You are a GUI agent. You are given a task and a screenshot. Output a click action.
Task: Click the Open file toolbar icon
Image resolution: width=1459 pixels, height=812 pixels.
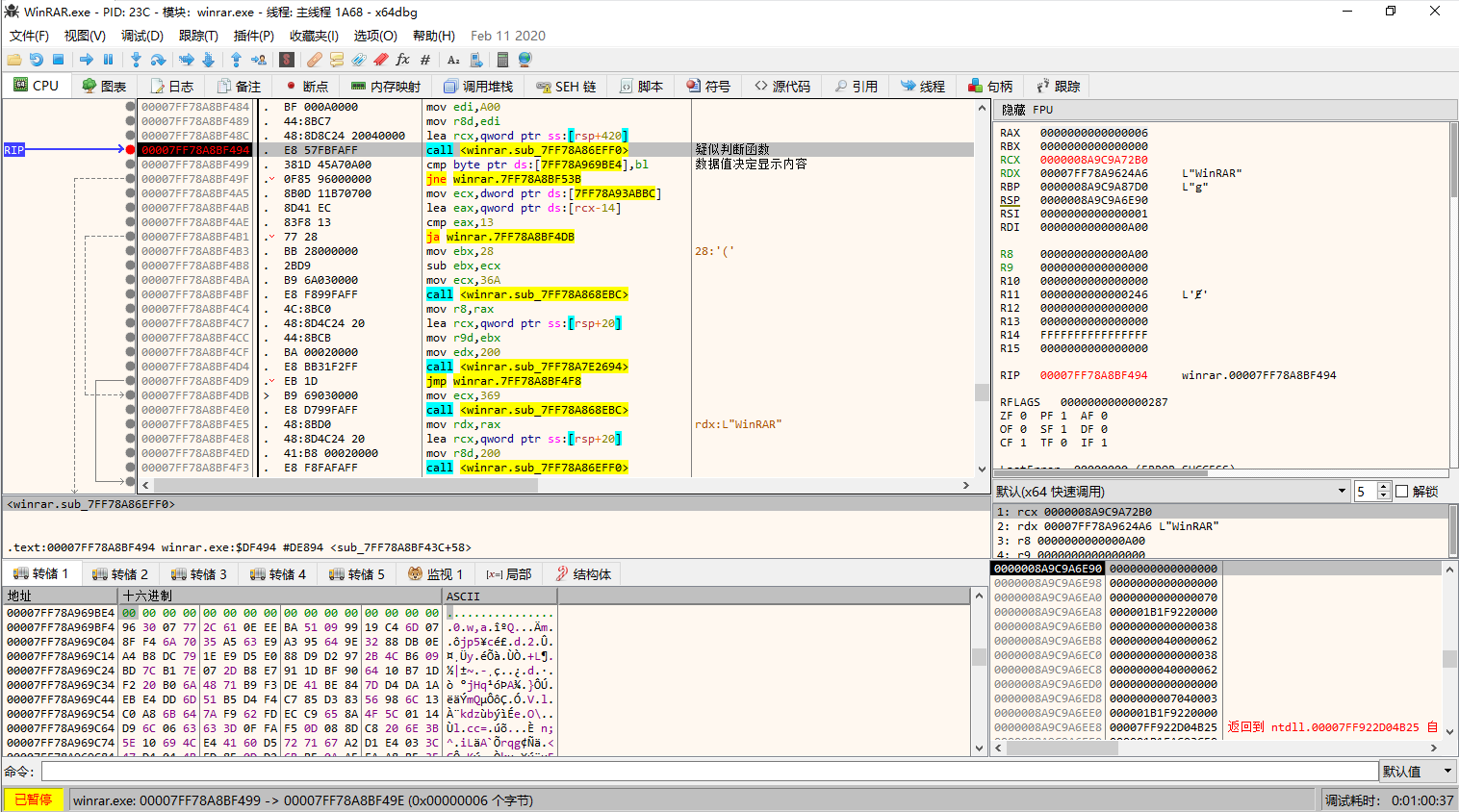[14, 60]
